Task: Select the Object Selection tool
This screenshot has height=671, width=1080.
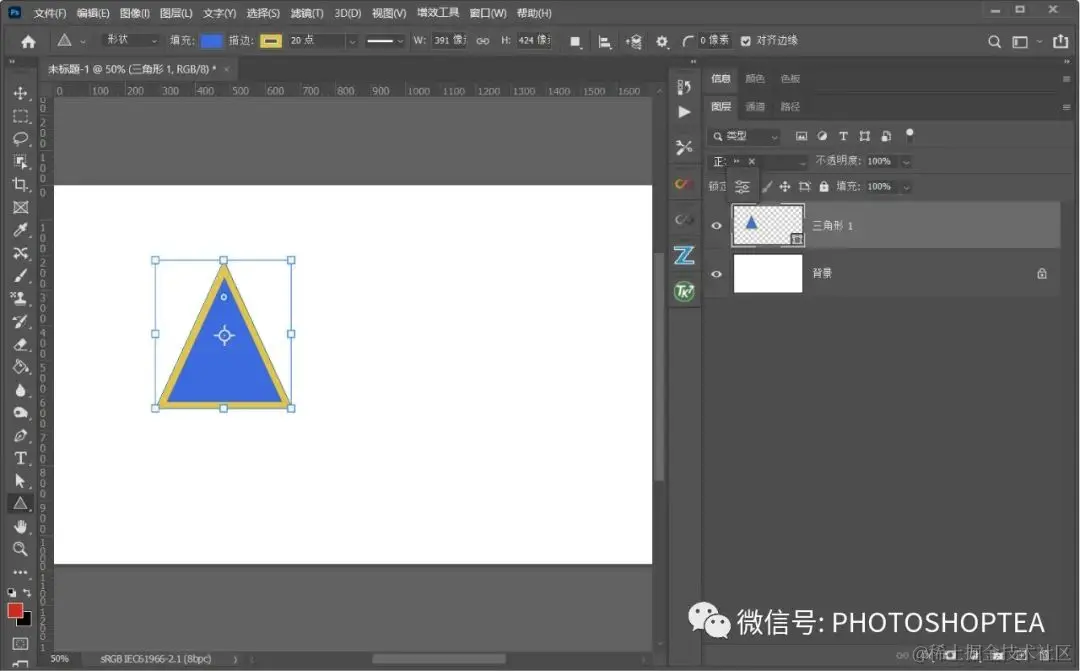Action: [20, 161]
